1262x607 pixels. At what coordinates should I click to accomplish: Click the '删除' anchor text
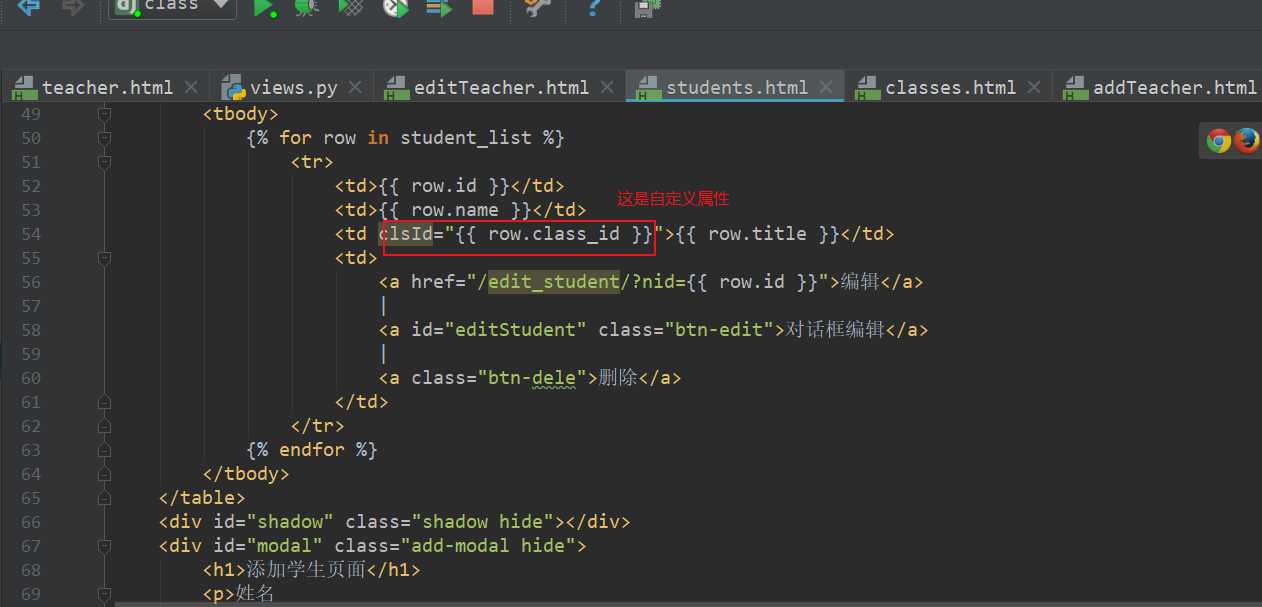click(618, 378)
